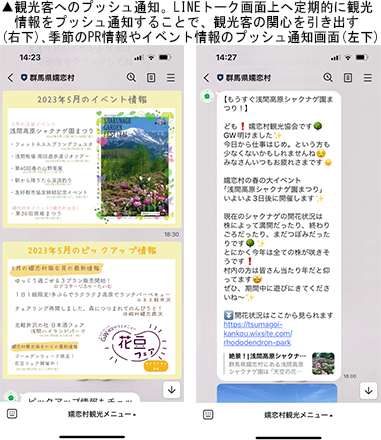Image resolution: width=381 pixels, height=440 pixels.
Task: Open 絶景!!浅間高原シャクナゲ link preview card
Action: click(280, 364)
